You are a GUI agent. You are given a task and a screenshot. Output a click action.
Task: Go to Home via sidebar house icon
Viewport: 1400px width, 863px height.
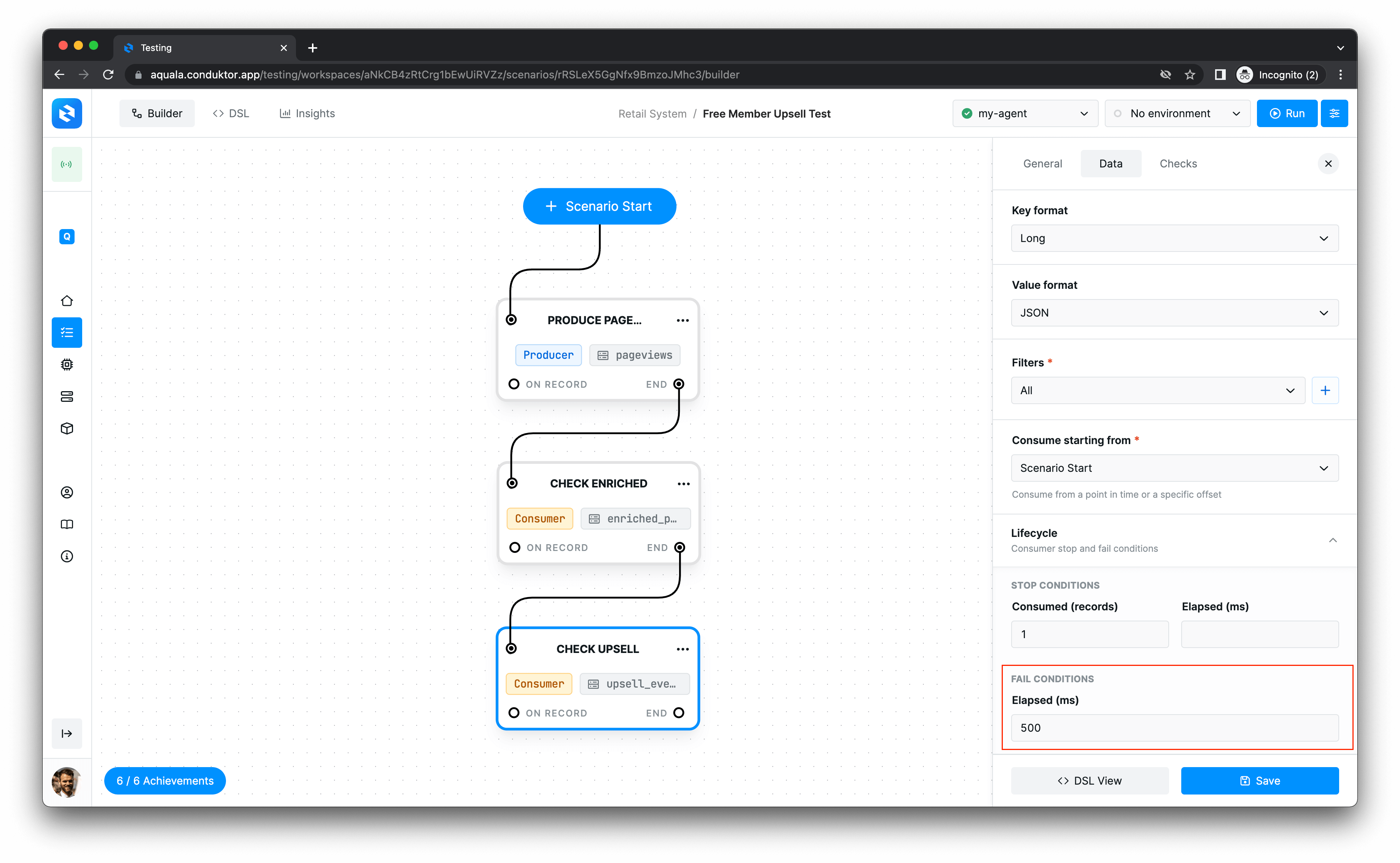point(67,301)
